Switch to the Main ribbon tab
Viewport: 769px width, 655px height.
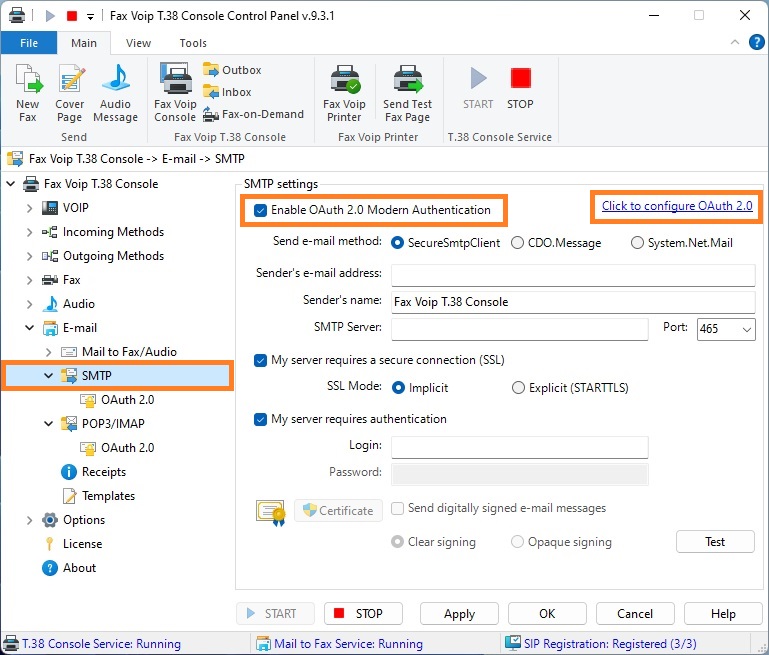point(84,43)
